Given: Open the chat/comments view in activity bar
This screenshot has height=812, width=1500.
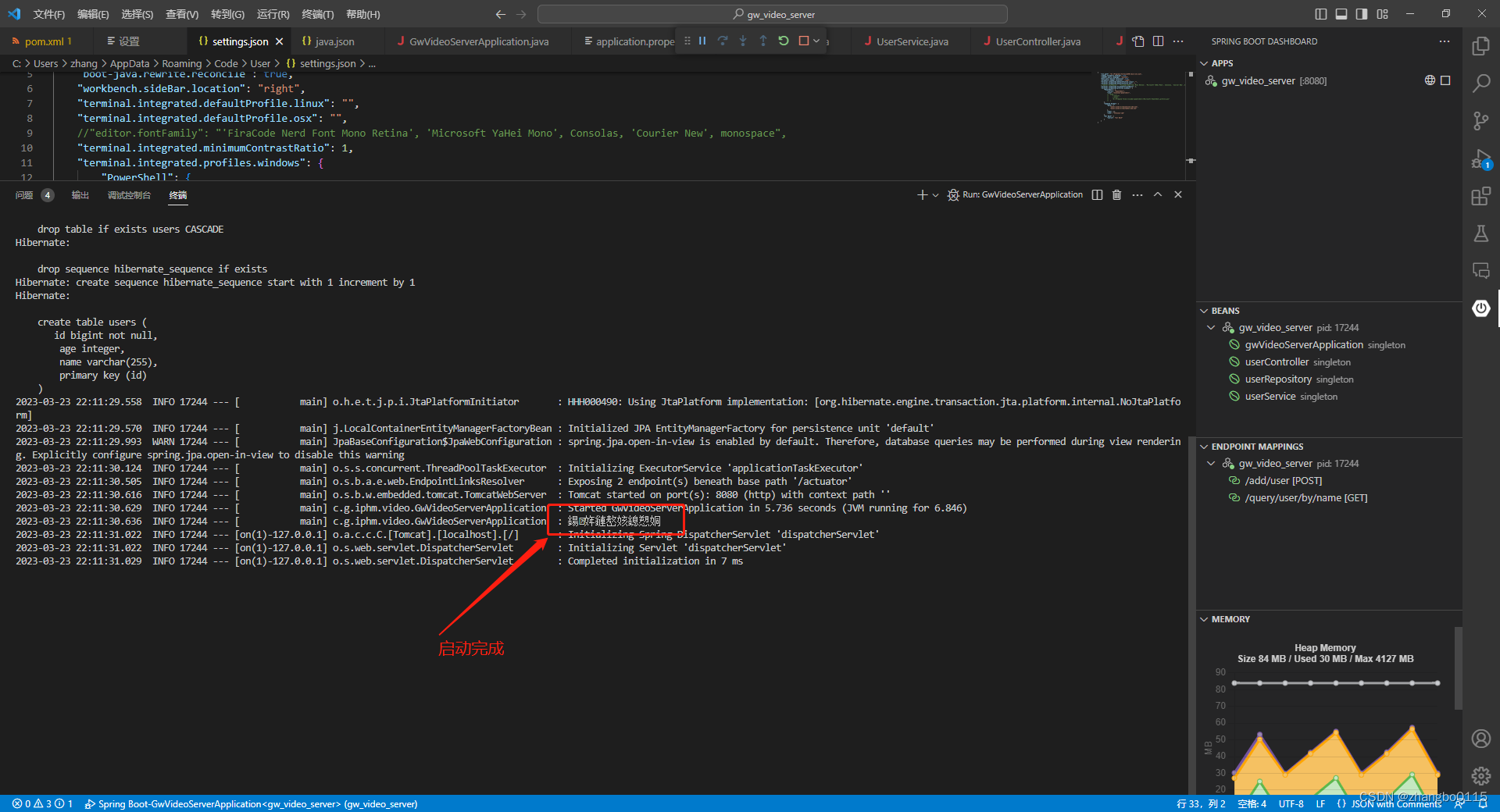Looking at the screenshot, I should pos(1480,271).
